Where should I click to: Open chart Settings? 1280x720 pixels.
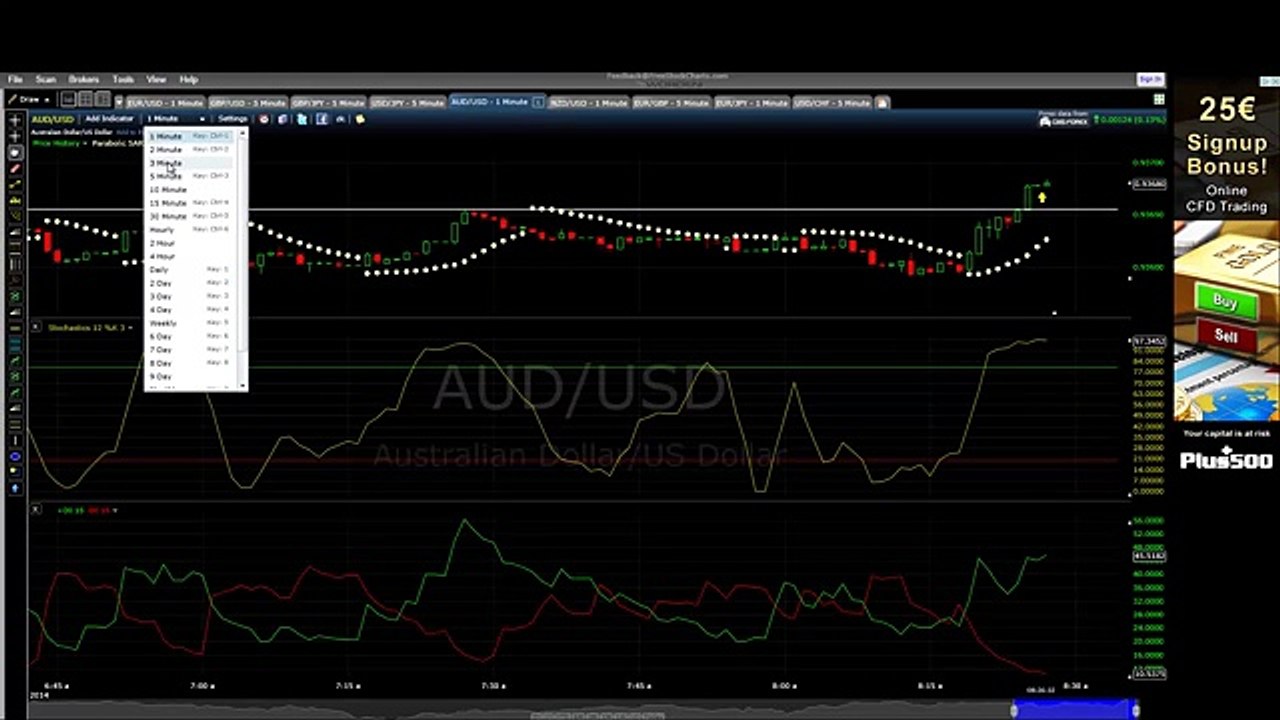click(232, 119)
